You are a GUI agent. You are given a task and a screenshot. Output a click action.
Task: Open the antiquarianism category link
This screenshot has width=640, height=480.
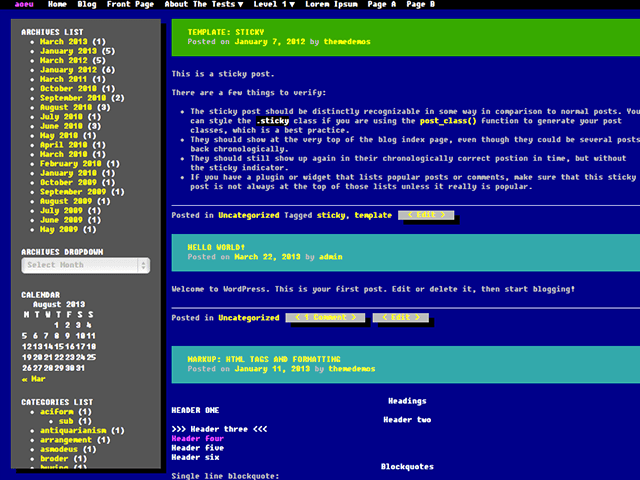coord(73,431)
